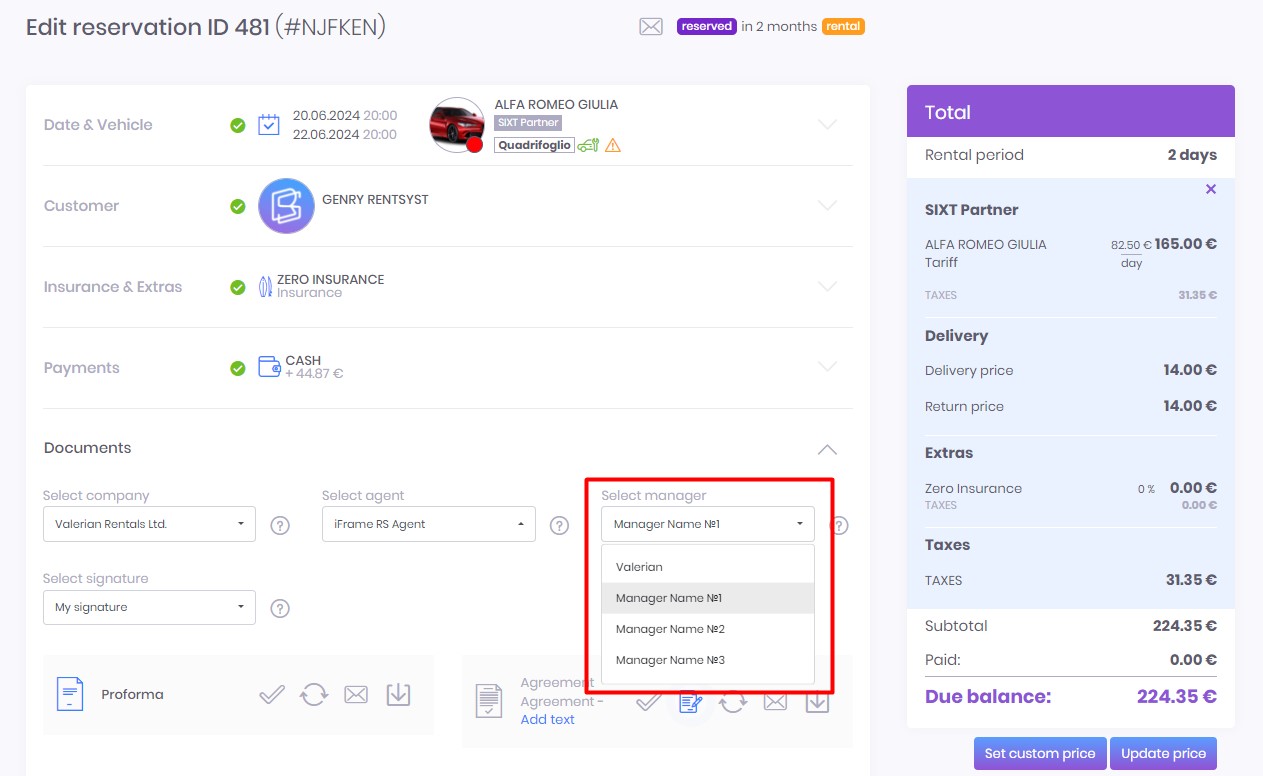The image size is (1263, 776).
Task: Close the SIXT Partner price breakdown
Action: tap(1211, 189)
